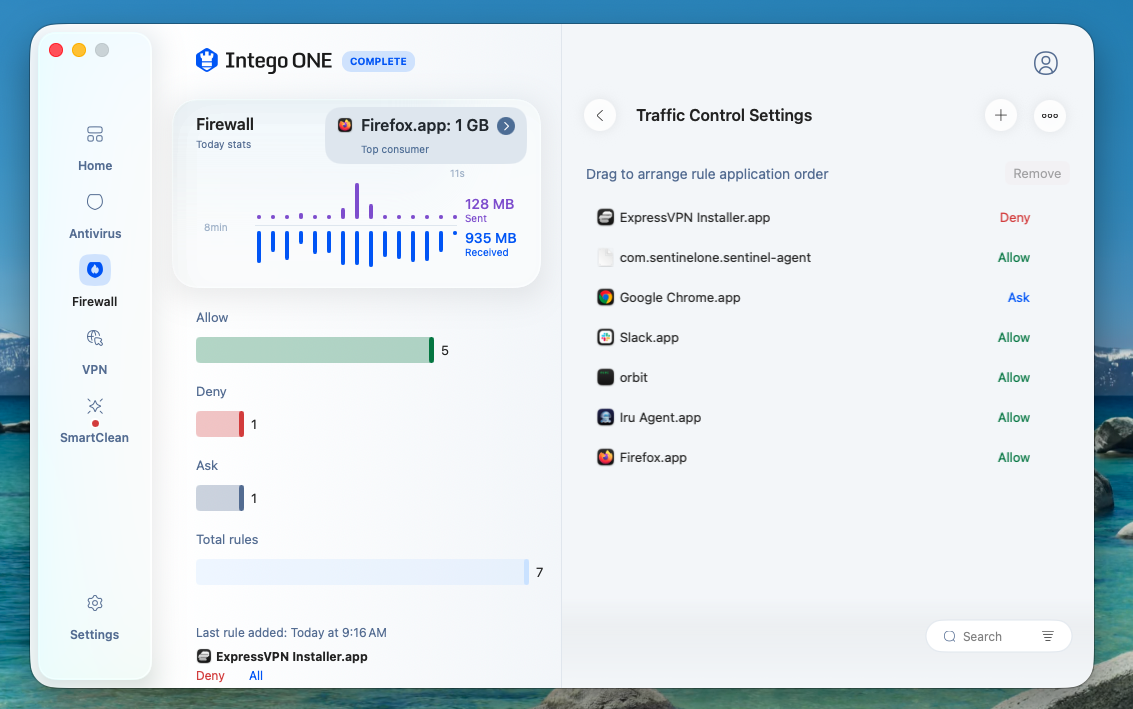Select the ExpressVPN Installer.app rule name

694,218
